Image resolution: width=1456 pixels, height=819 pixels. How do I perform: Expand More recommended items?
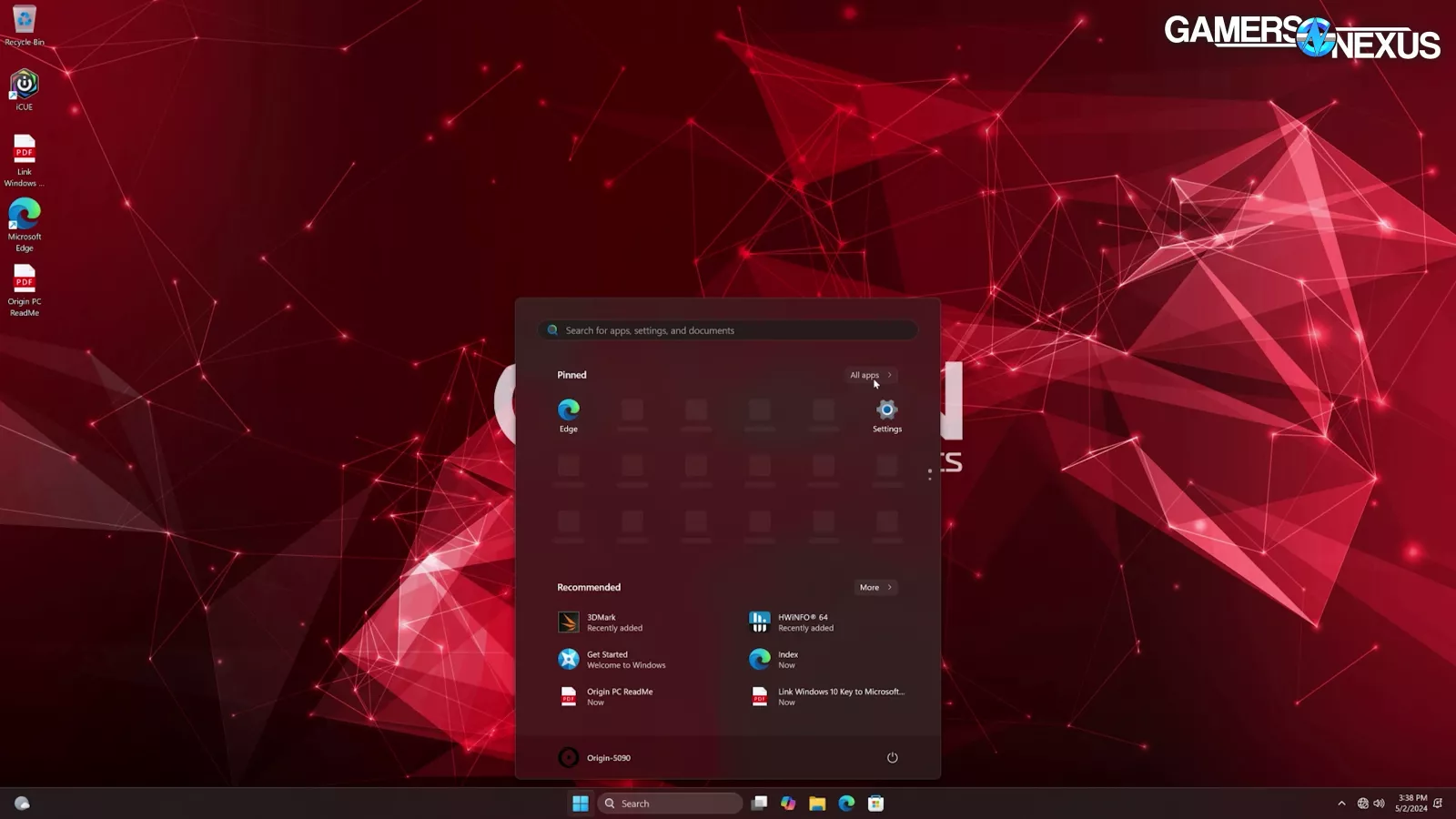(x=875, y=587)
